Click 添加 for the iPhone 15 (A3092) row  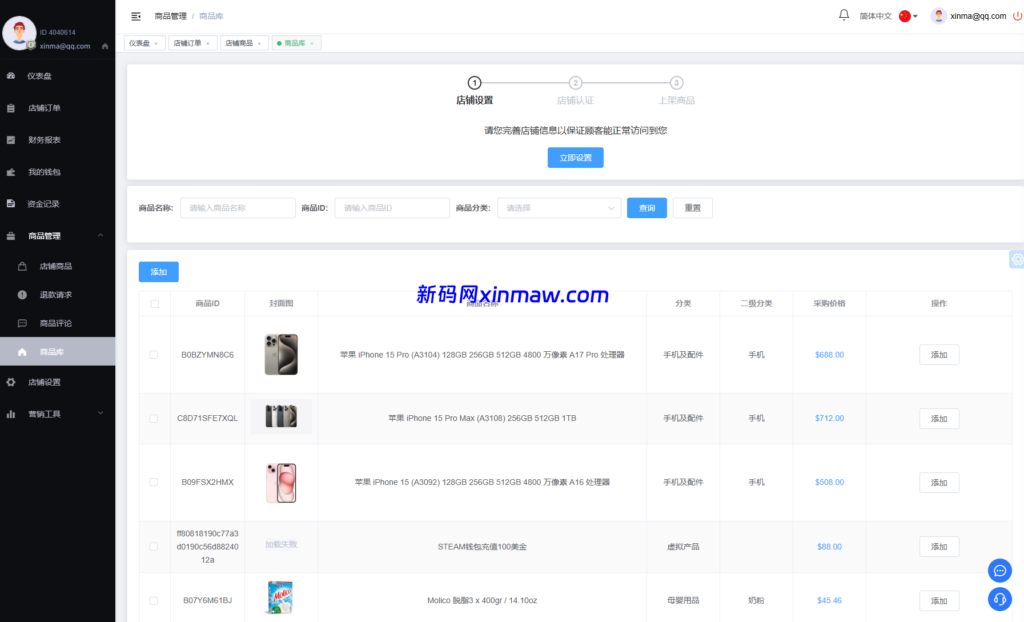pyautogui.click(x=939, y=483)
